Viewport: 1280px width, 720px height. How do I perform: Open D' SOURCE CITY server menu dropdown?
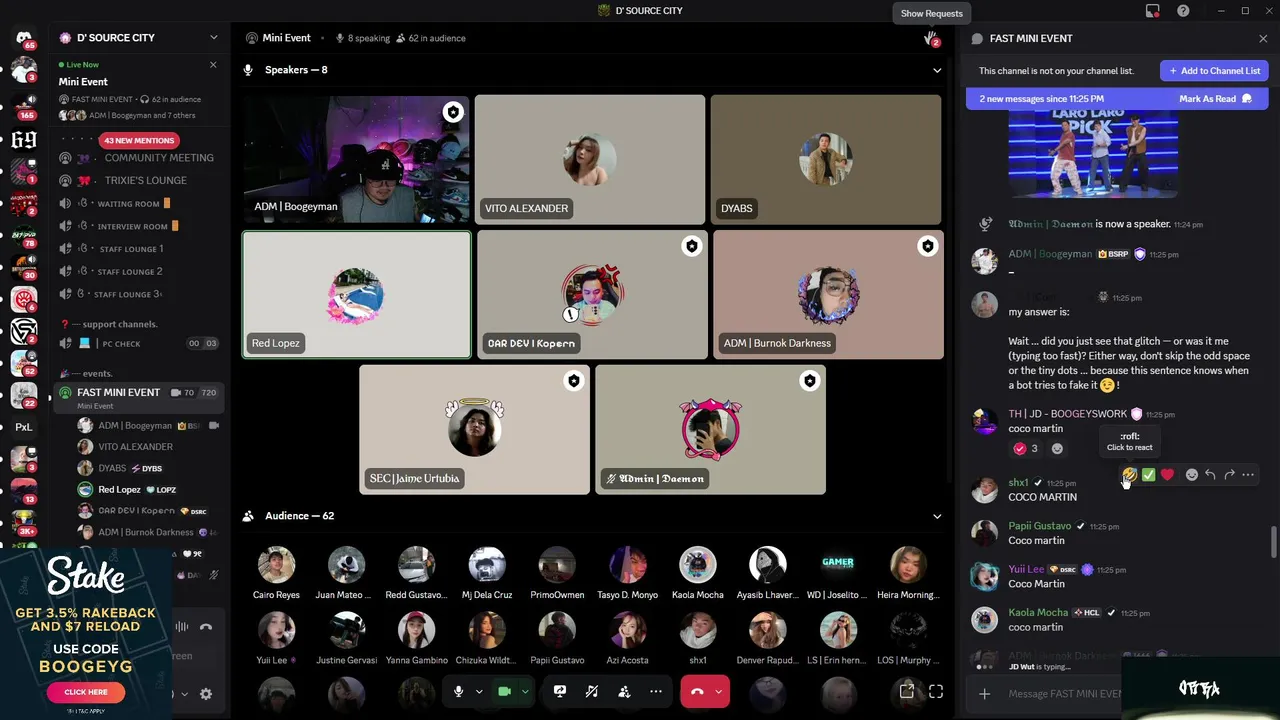pos(213,38)
